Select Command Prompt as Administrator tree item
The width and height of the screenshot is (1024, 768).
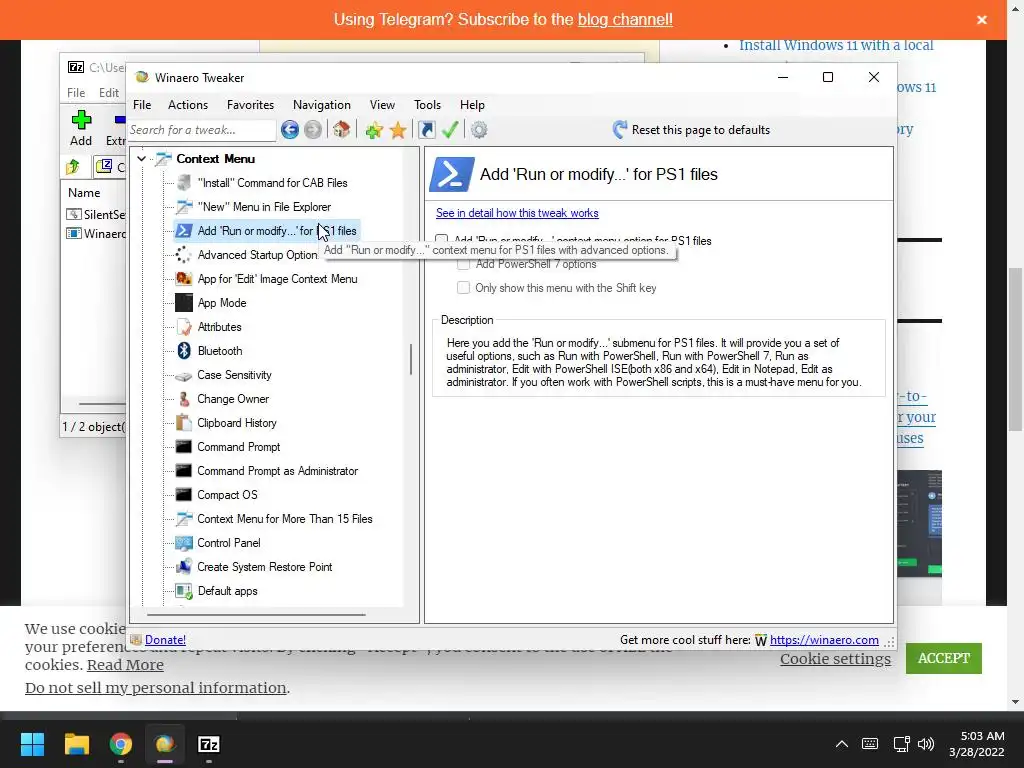point(277,471)
